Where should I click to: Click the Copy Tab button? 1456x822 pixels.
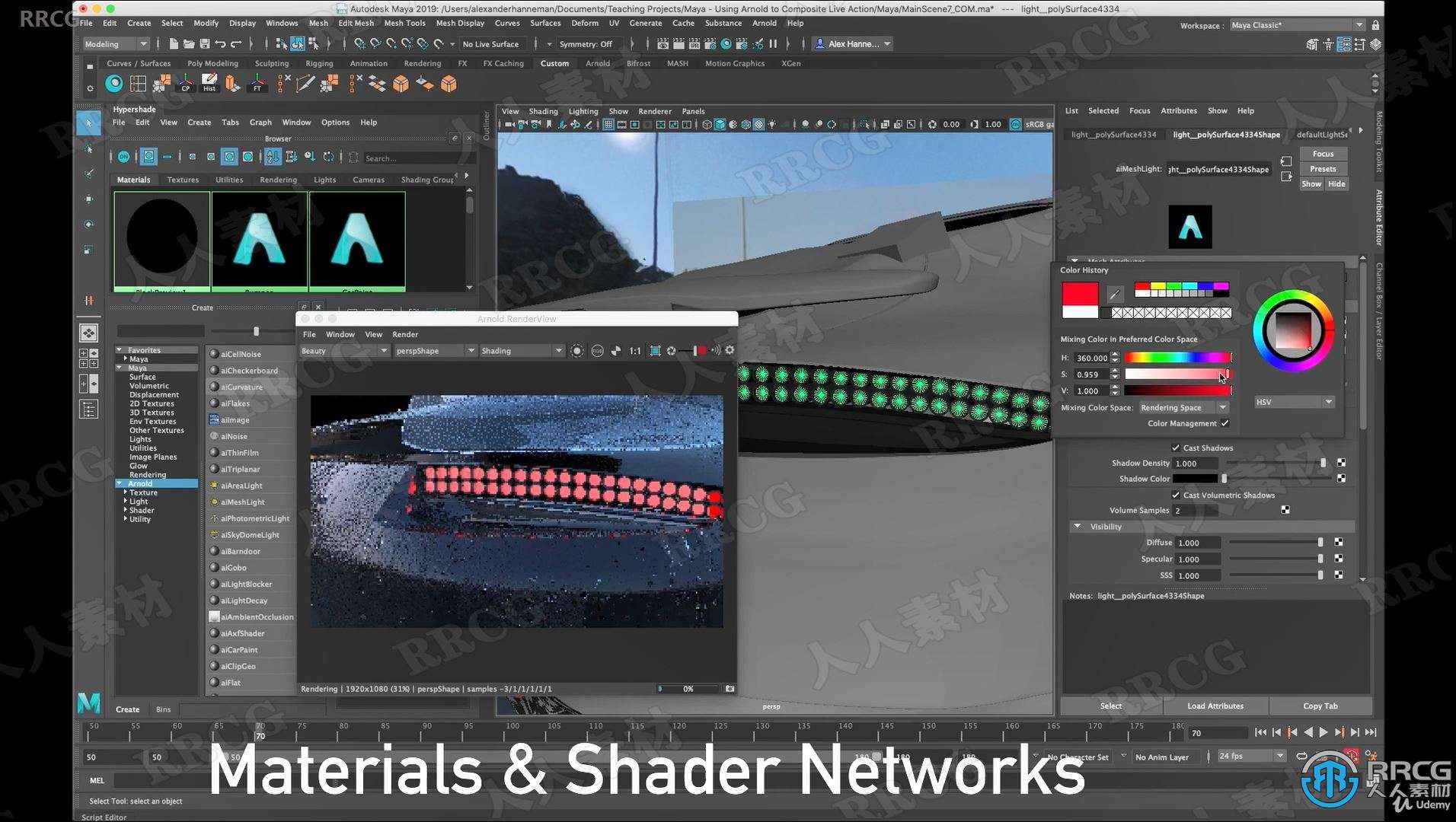[1320, 706]
